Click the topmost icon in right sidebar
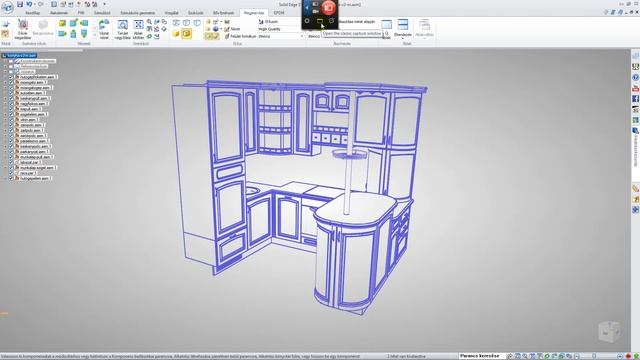The image size is (640, 360). tap(636, 56)
